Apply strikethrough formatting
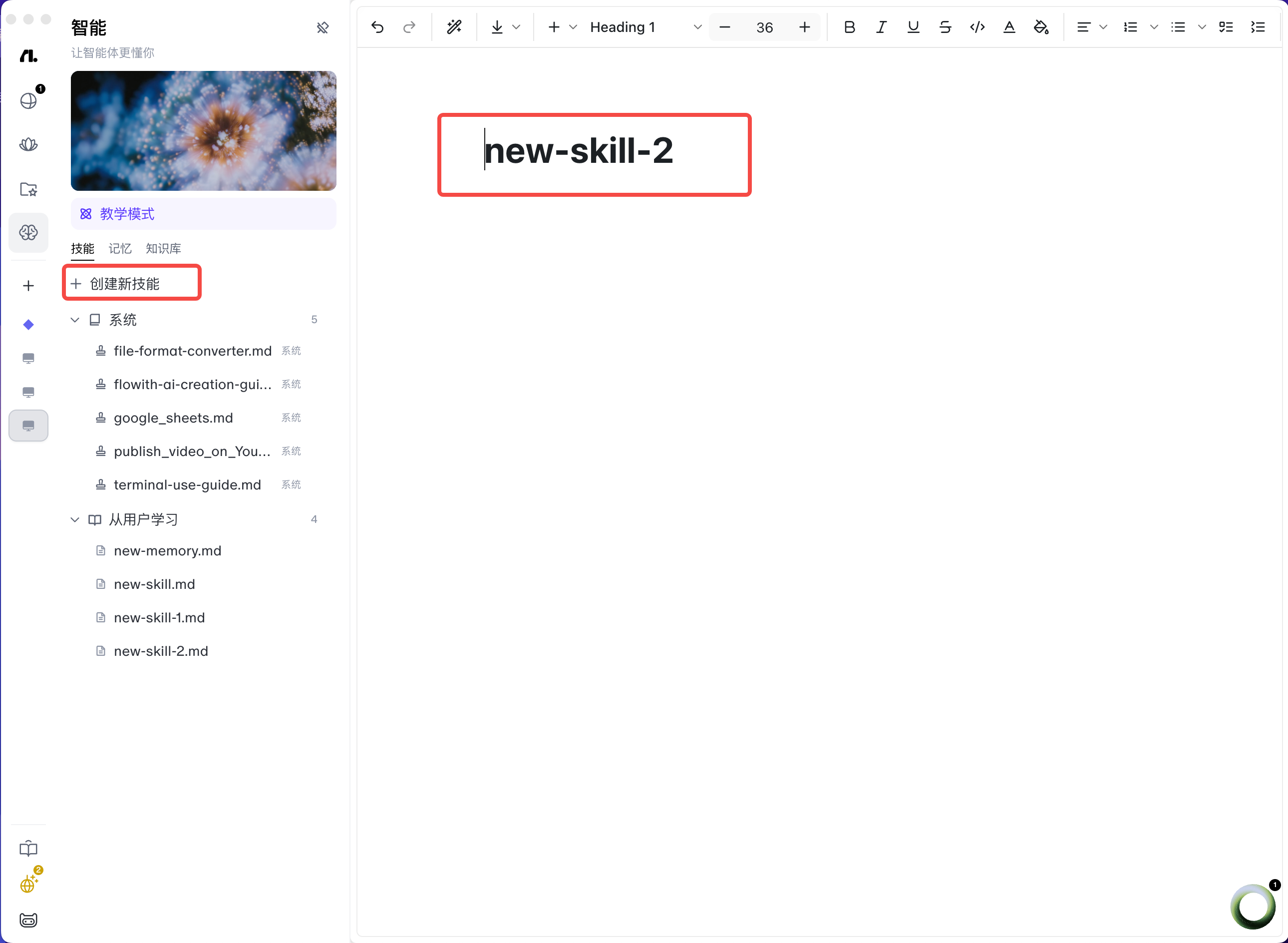1288x943 pixels. pyautogui.click(x=945, y=27)
